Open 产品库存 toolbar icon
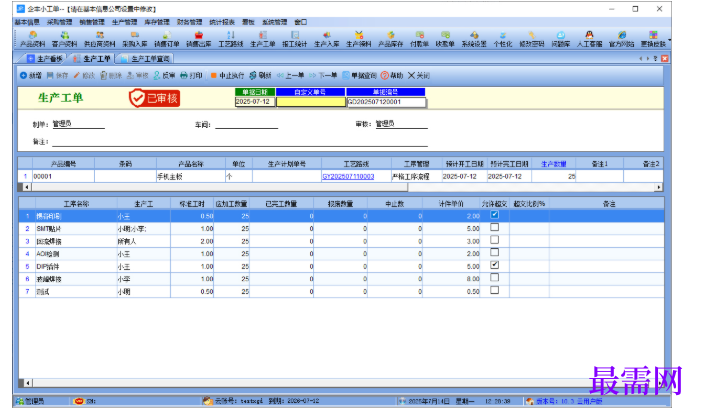701x412 pixels. coord(391,39)
